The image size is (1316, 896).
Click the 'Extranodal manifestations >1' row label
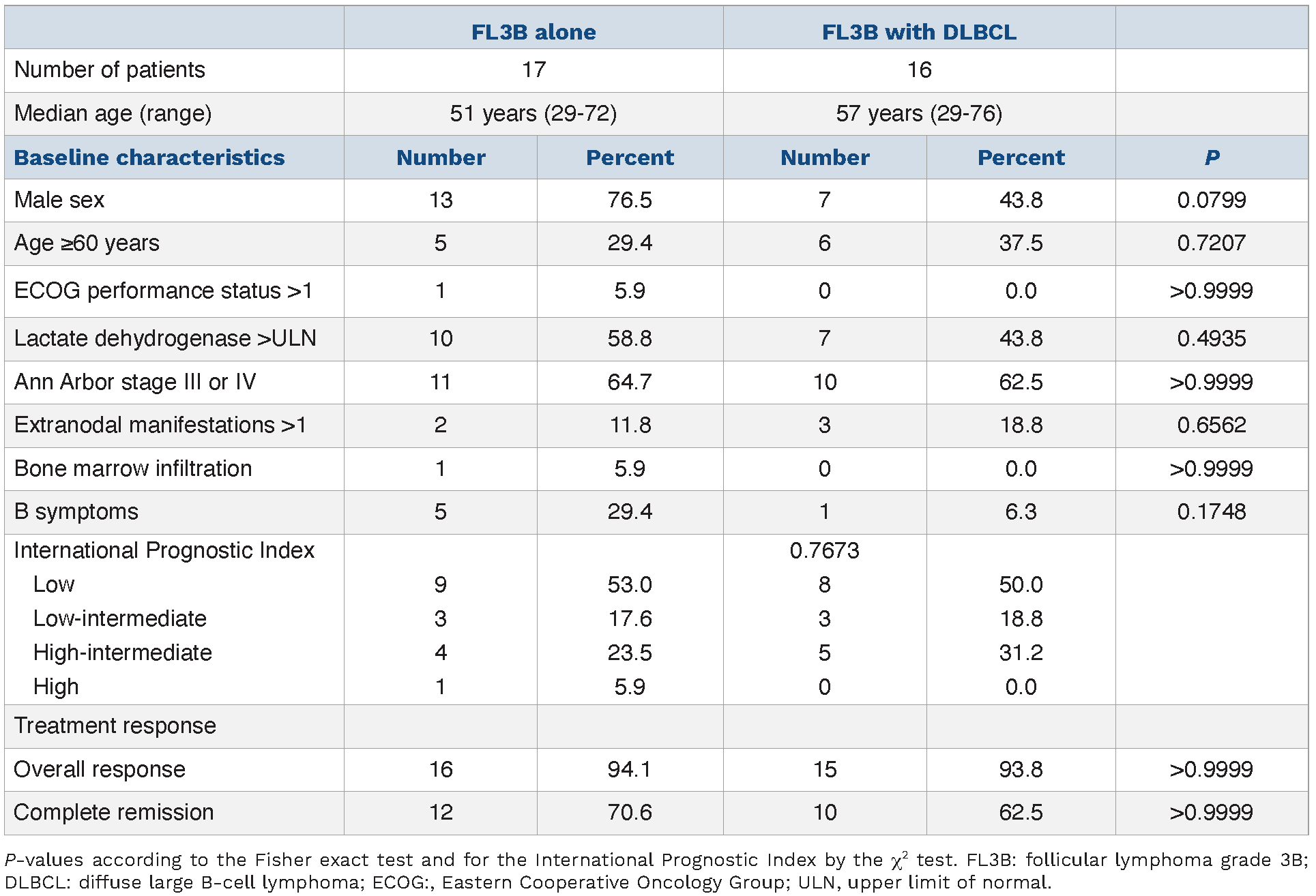160,425
